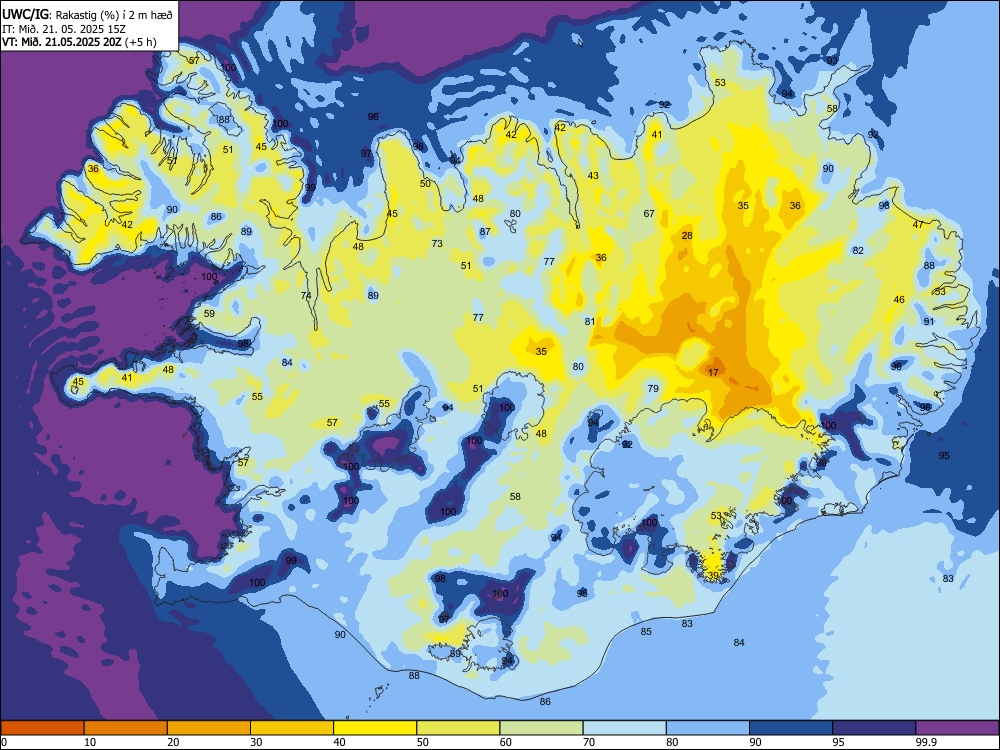Click the legend tick label 0

coord(4,742)
